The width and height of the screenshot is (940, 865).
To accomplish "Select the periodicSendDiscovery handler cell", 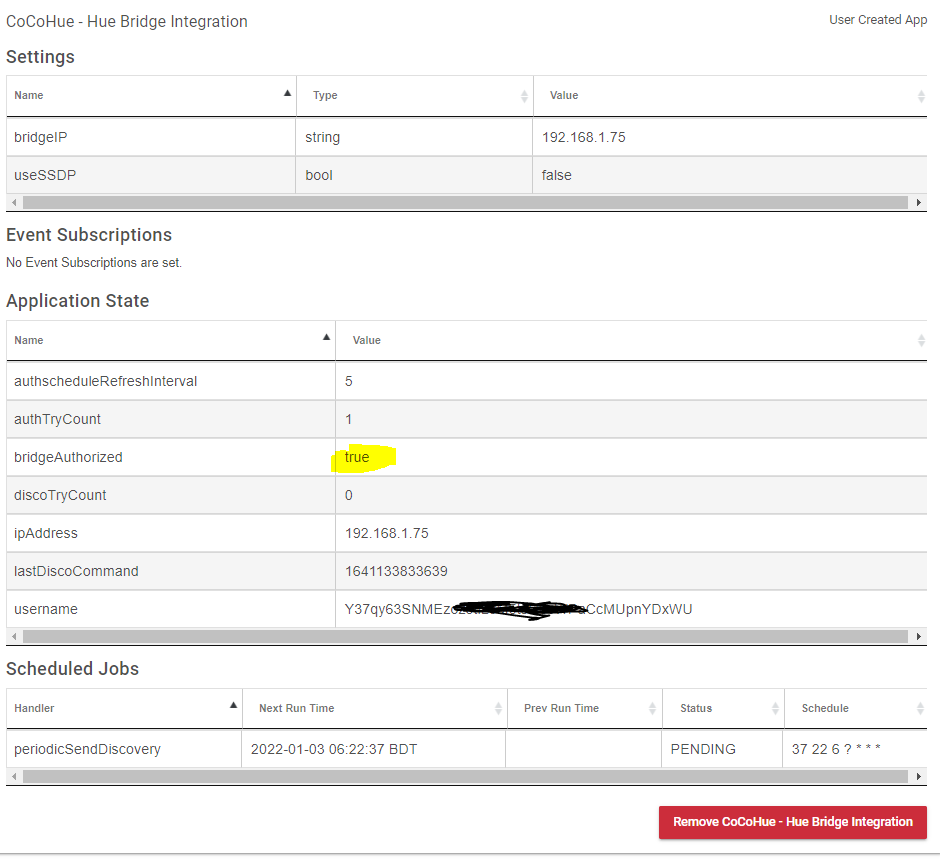I will pos(88,749).
